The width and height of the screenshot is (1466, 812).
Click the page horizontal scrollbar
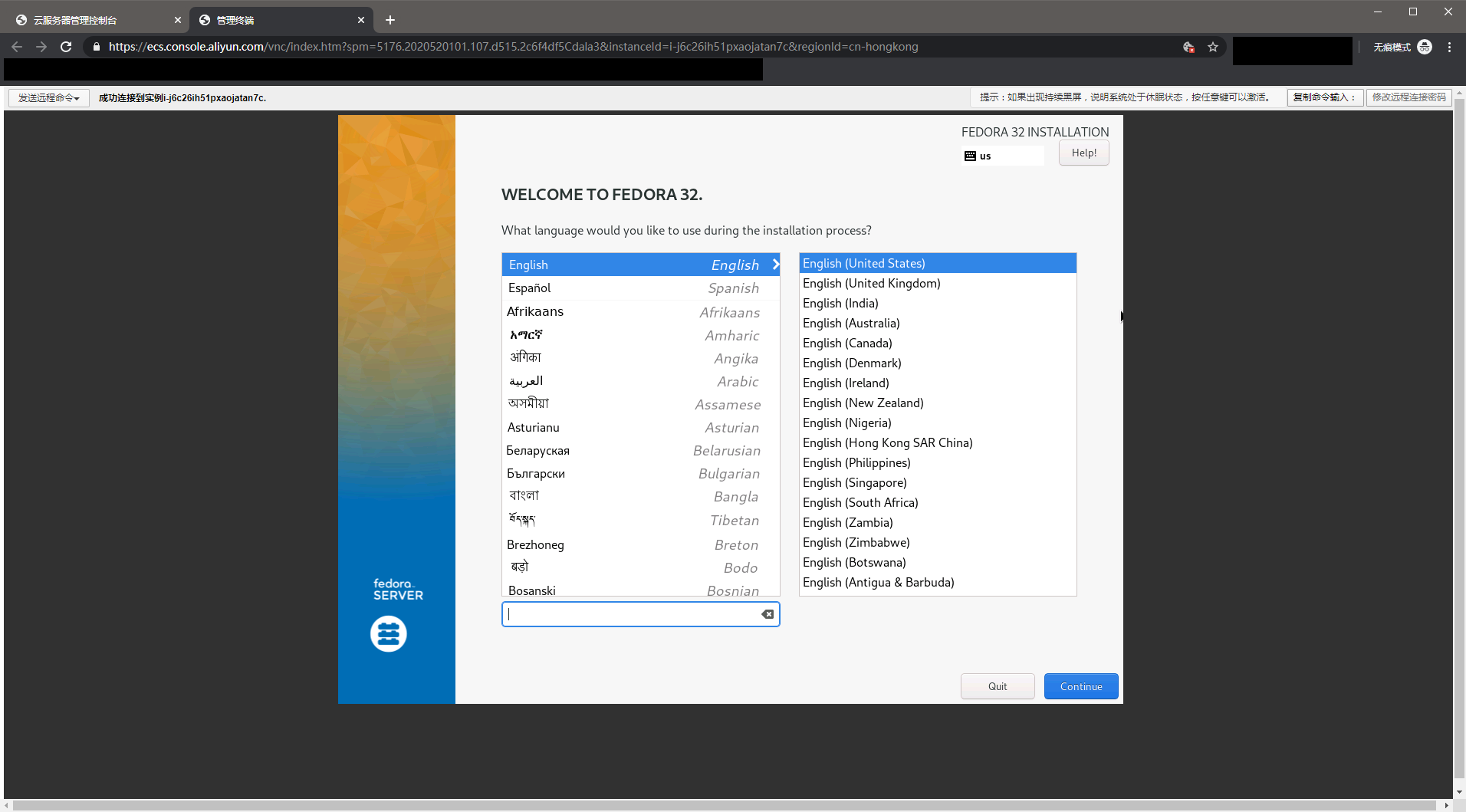point(725,805)
